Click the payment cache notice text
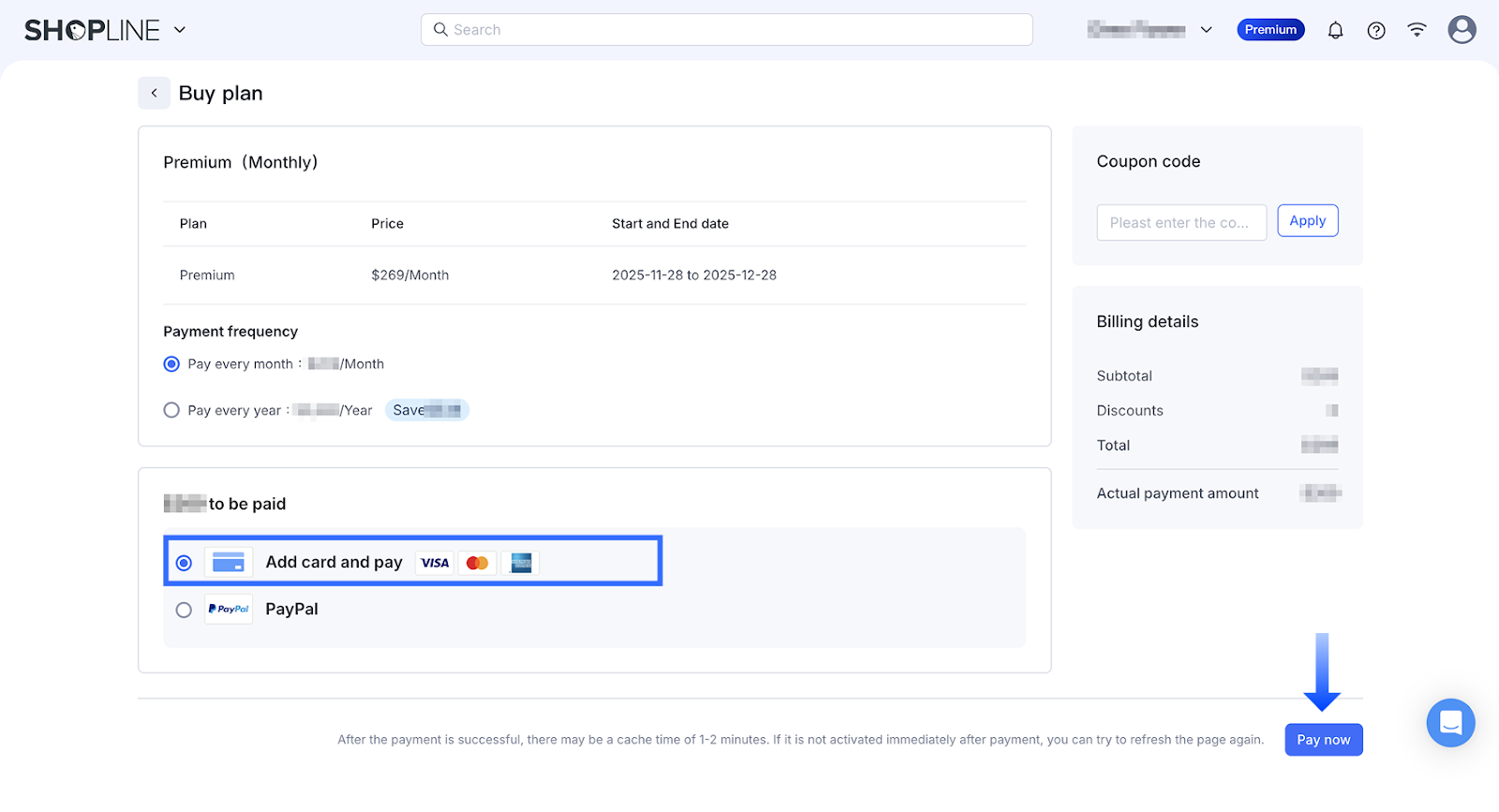This screenshot has width=1499, height=812. pyautogui.click(x=801, y=740)
